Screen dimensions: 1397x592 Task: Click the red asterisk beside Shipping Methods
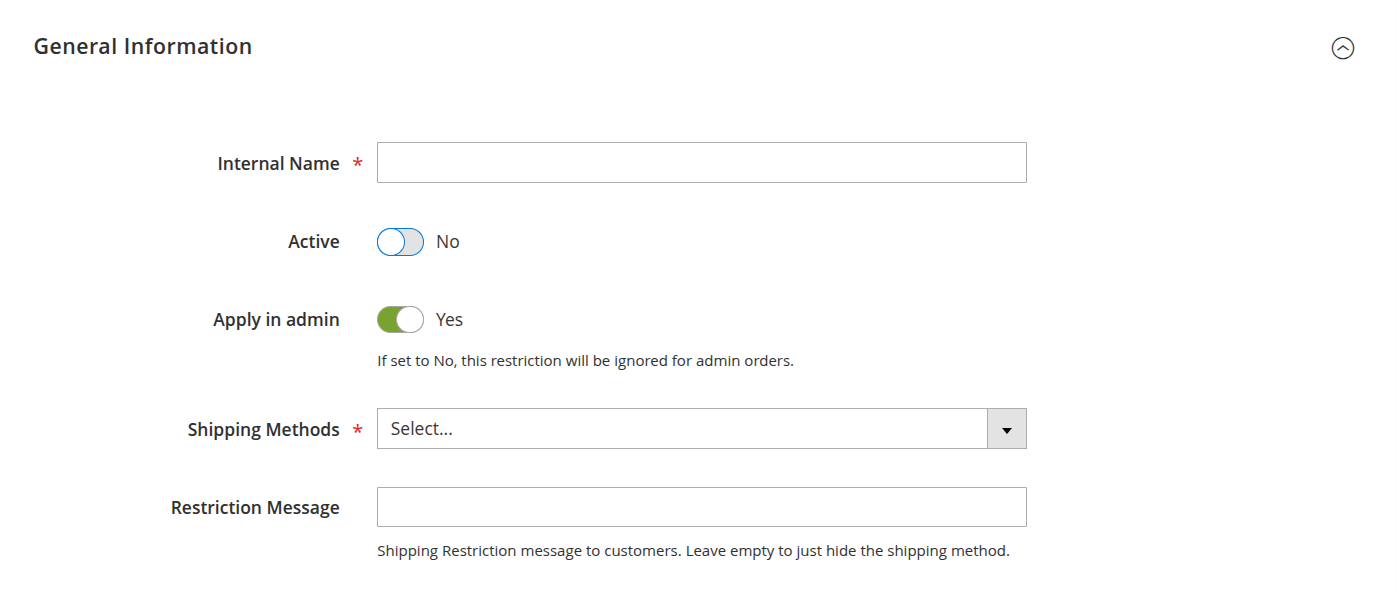[358, 430]
